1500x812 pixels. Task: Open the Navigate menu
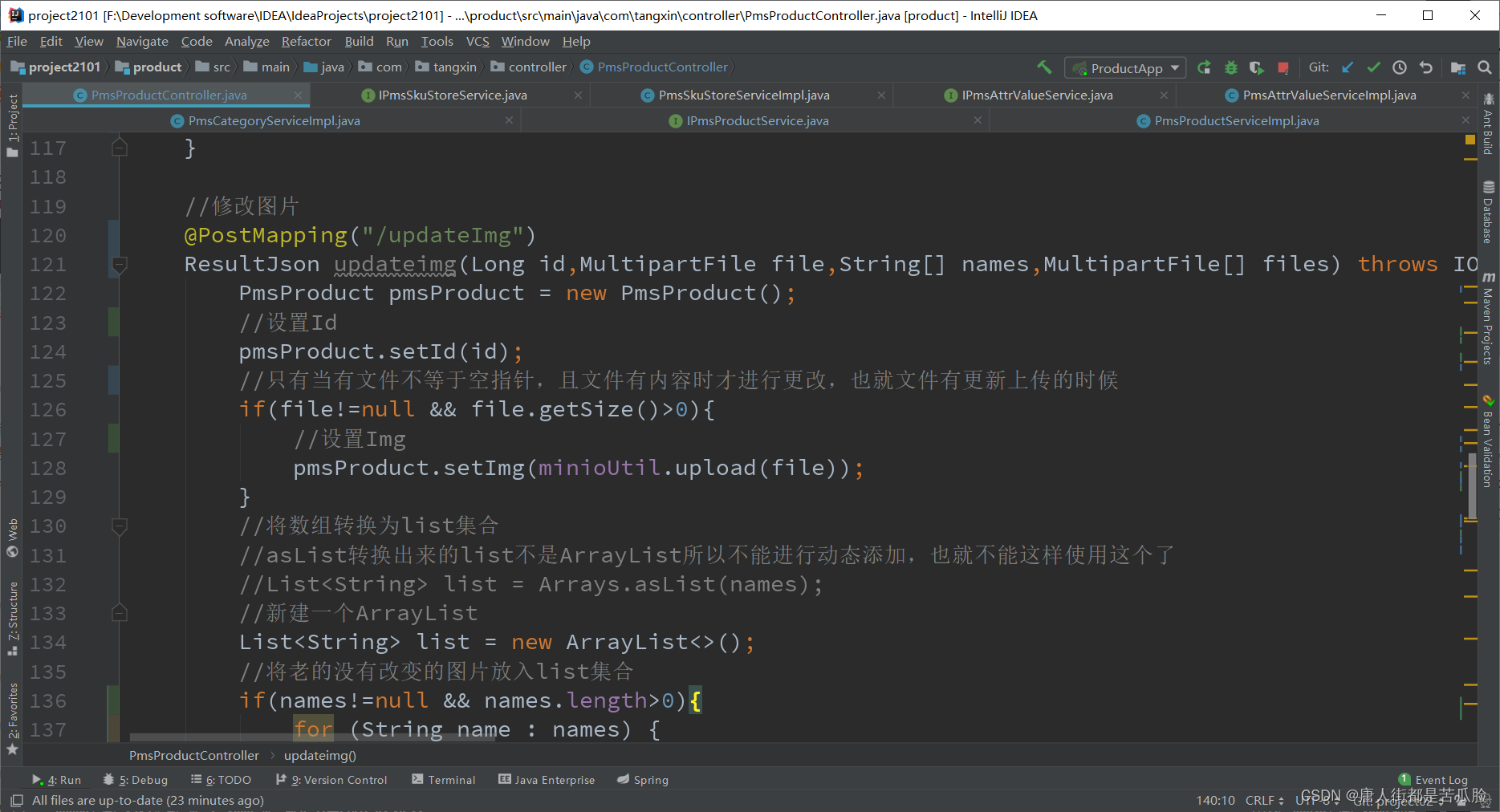click(x=142, y=42)
